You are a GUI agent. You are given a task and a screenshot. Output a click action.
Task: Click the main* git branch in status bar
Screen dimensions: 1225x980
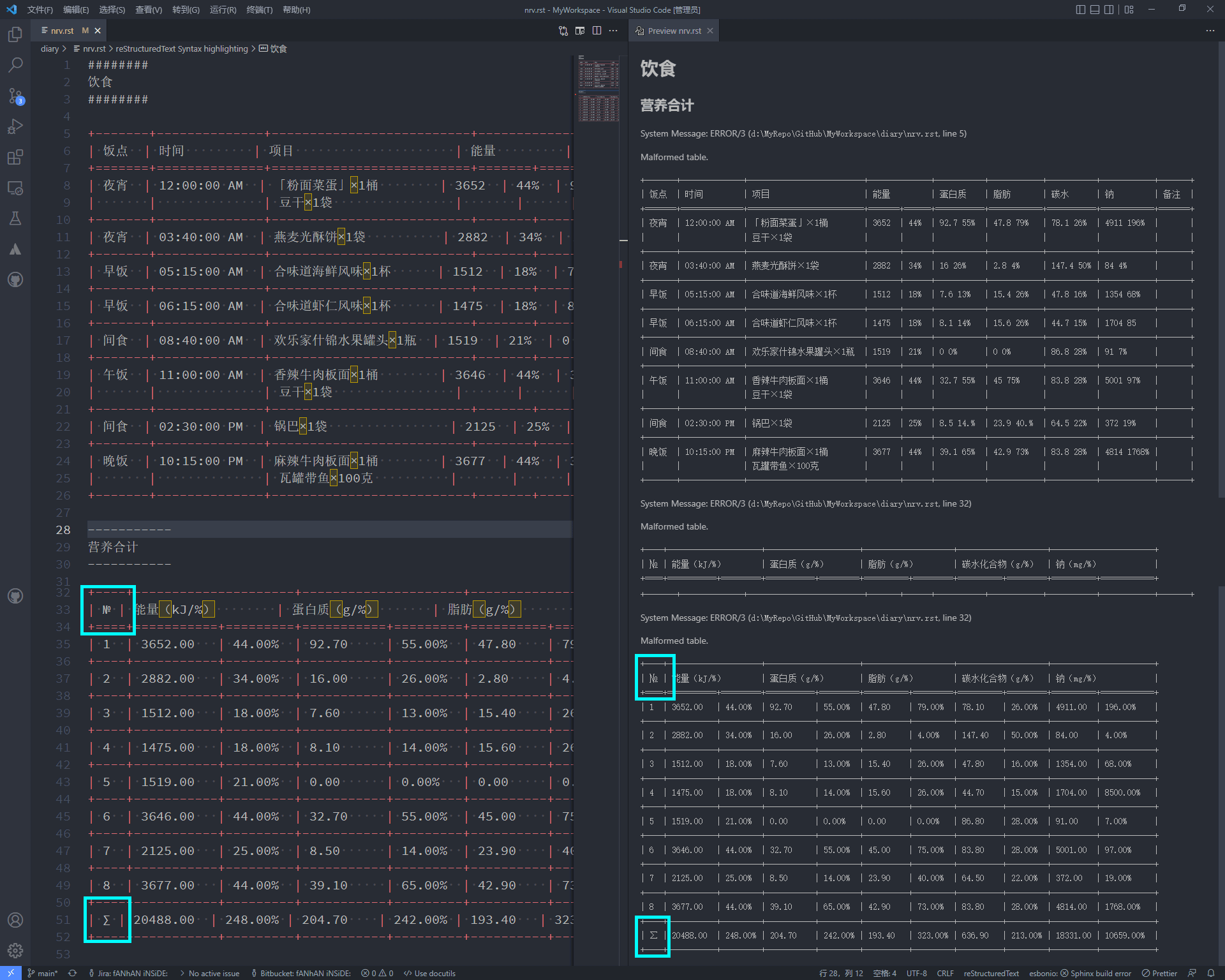pyautogui.click(x=43, y=973)
